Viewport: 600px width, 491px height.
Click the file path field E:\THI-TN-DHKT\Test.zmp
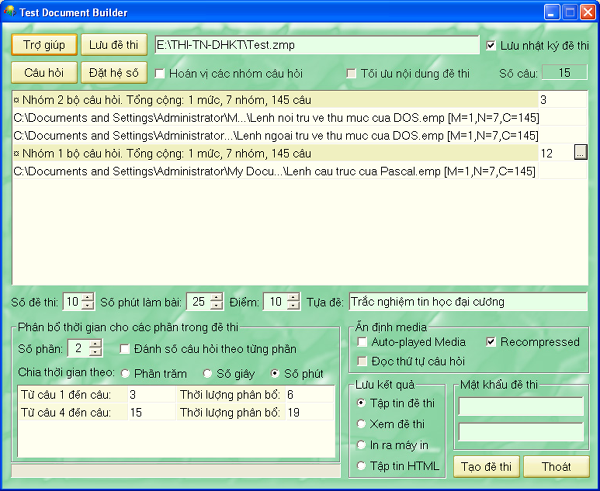tap(317, 45)
